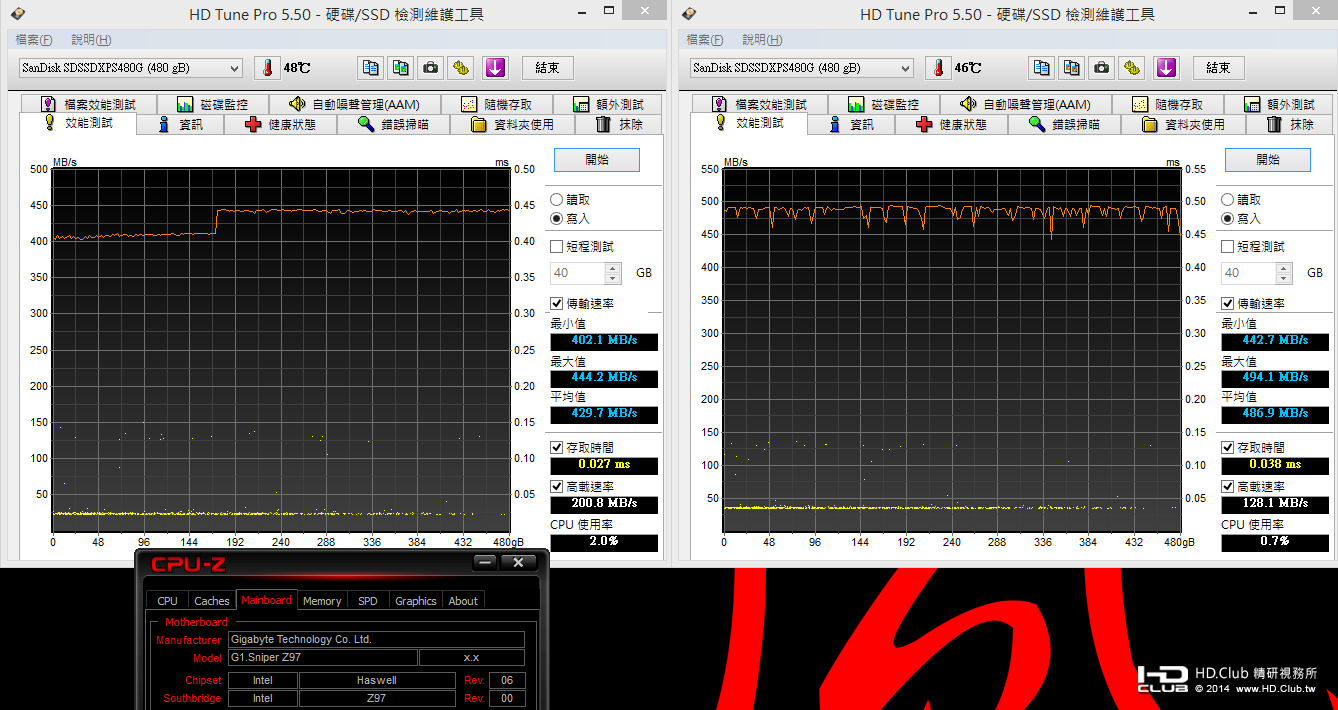The image size is (1338, 710).
Task: Open options wrench icon in 46℃ window
Action: pyautogui.click(x=1131, y=68)
